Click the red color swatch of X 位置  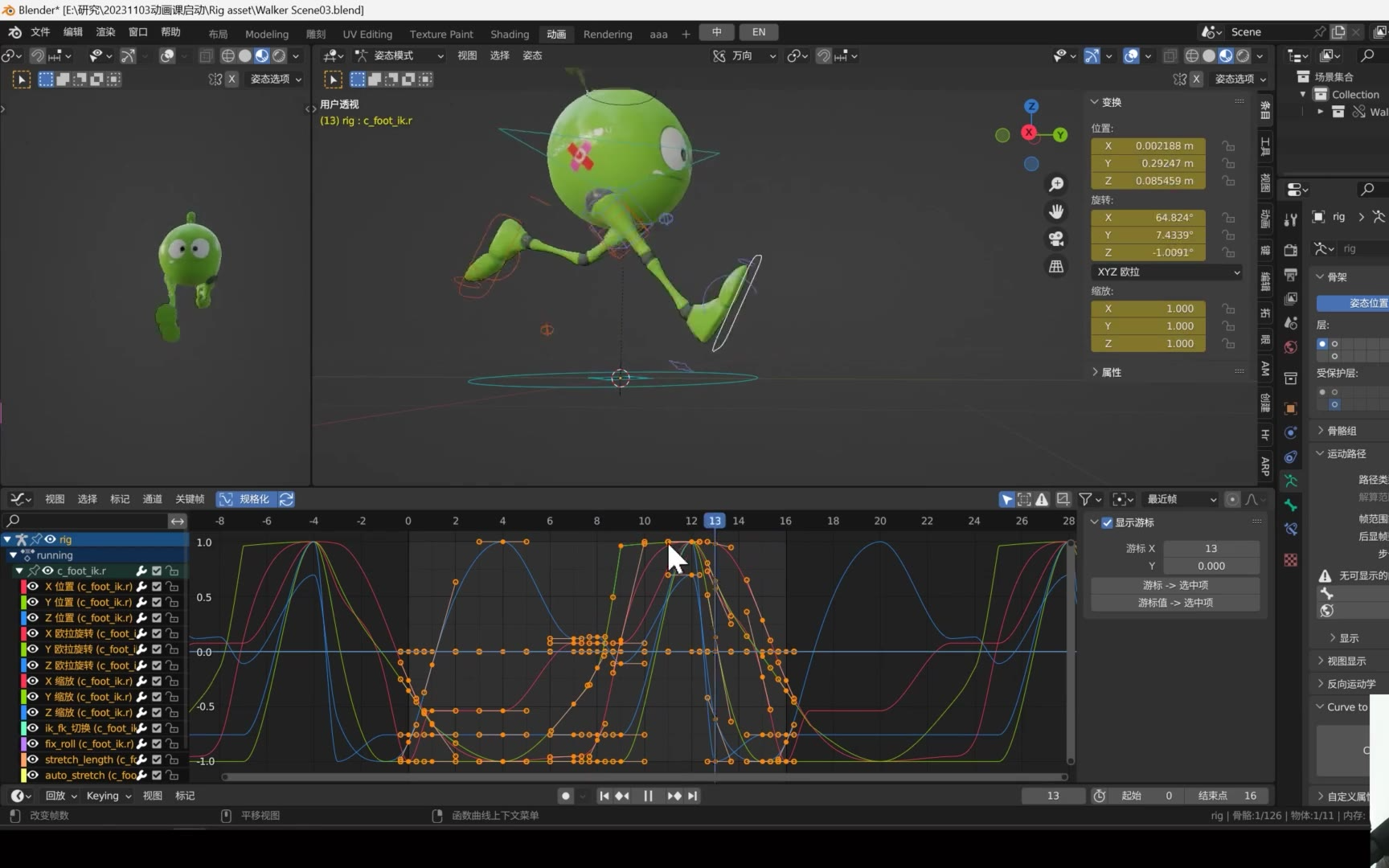23,587
